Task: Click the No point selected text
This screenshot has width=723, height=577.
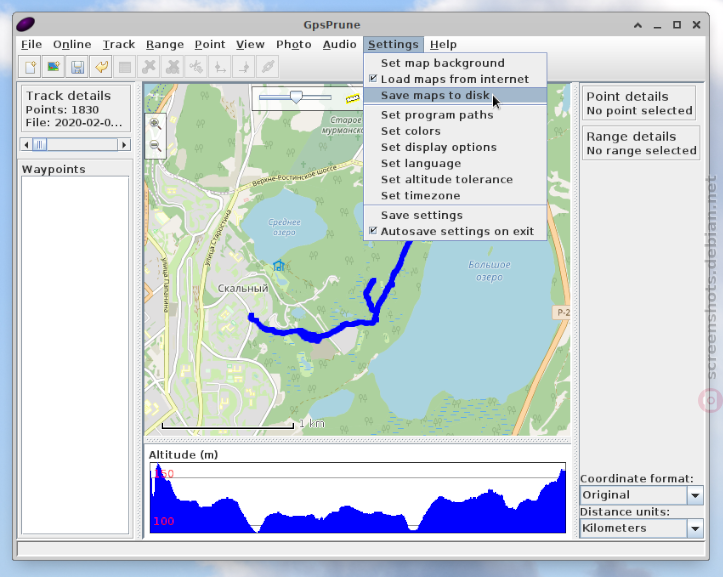Action: (640, 111)
